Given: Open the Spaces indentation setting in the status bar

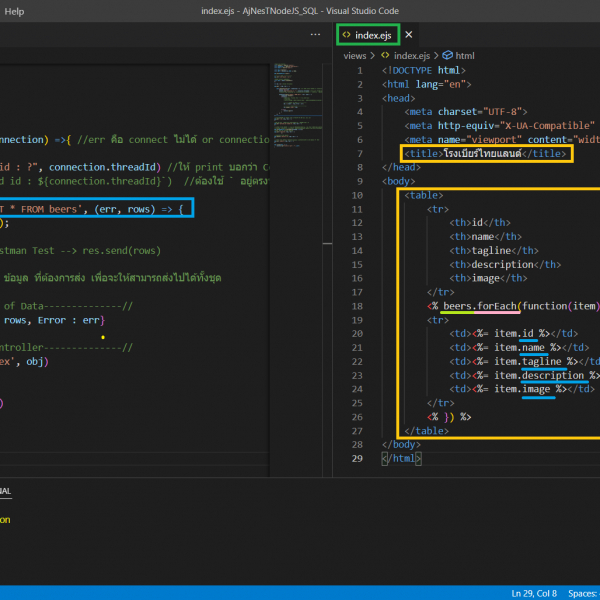Looking at the screenshot, I should pyautogui.click(x=583, y=592).
